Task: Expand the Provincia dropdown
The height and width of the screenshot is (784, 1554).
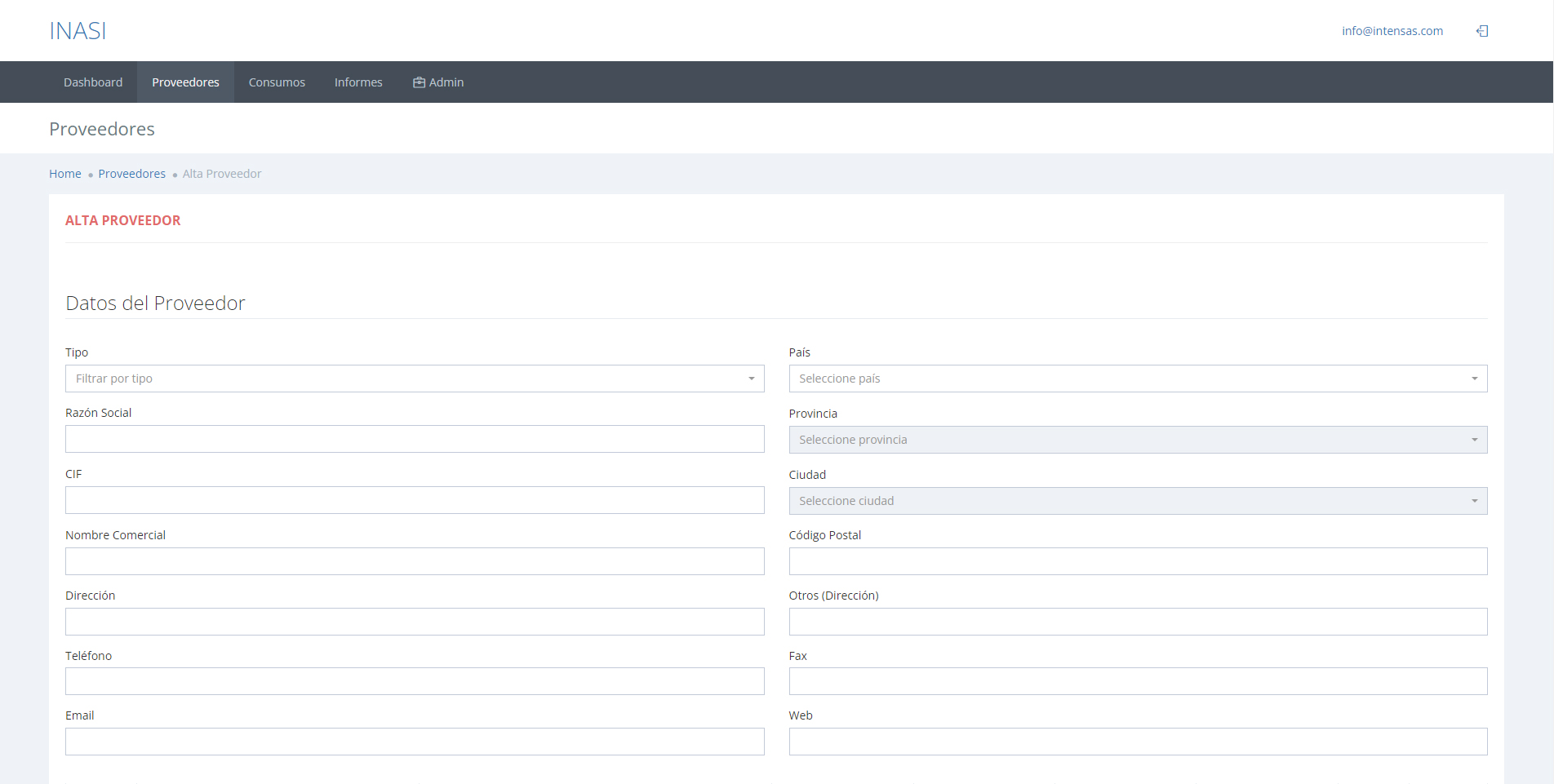Action: [x=1138, y=440]
